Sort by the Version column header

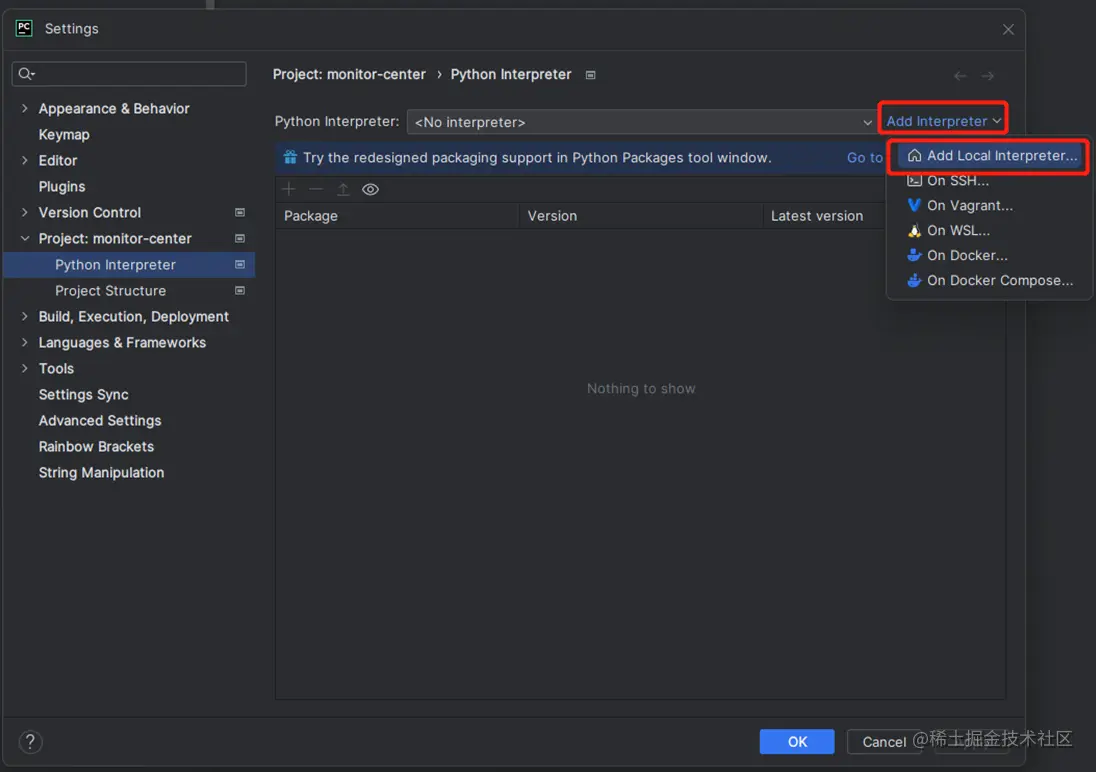point(641,216)
